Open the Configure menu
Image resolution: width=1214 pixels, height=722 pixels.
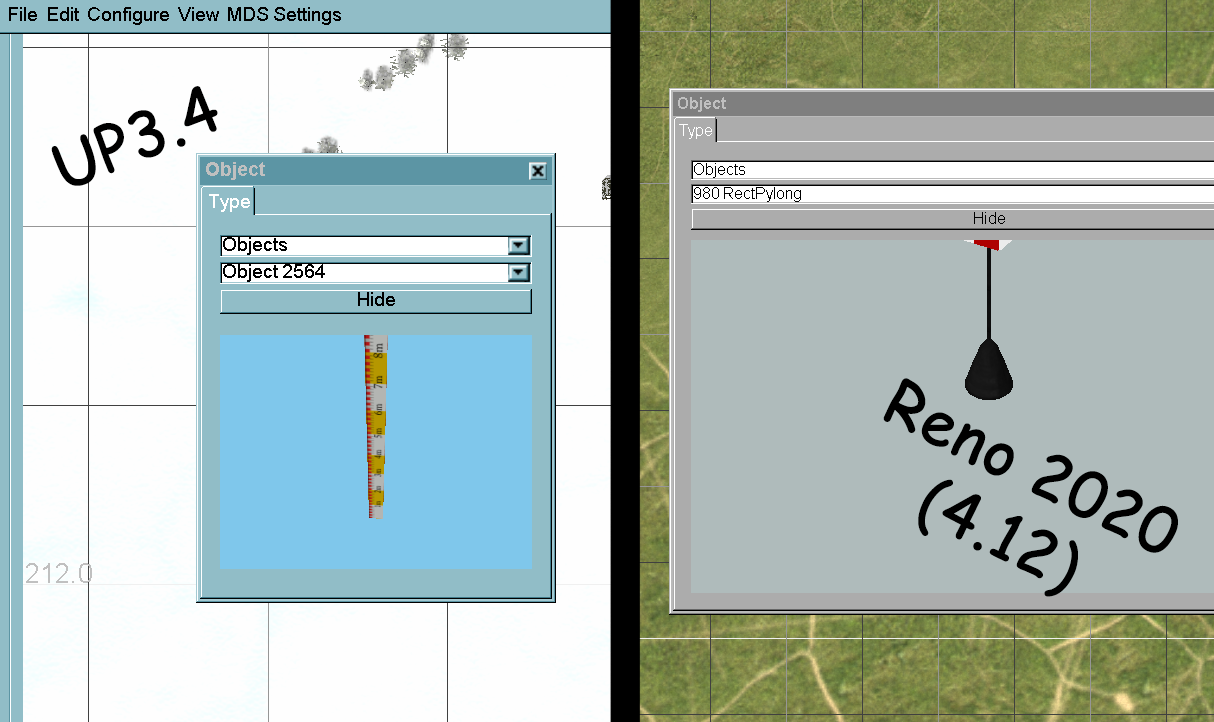click(x=128, y=15)
